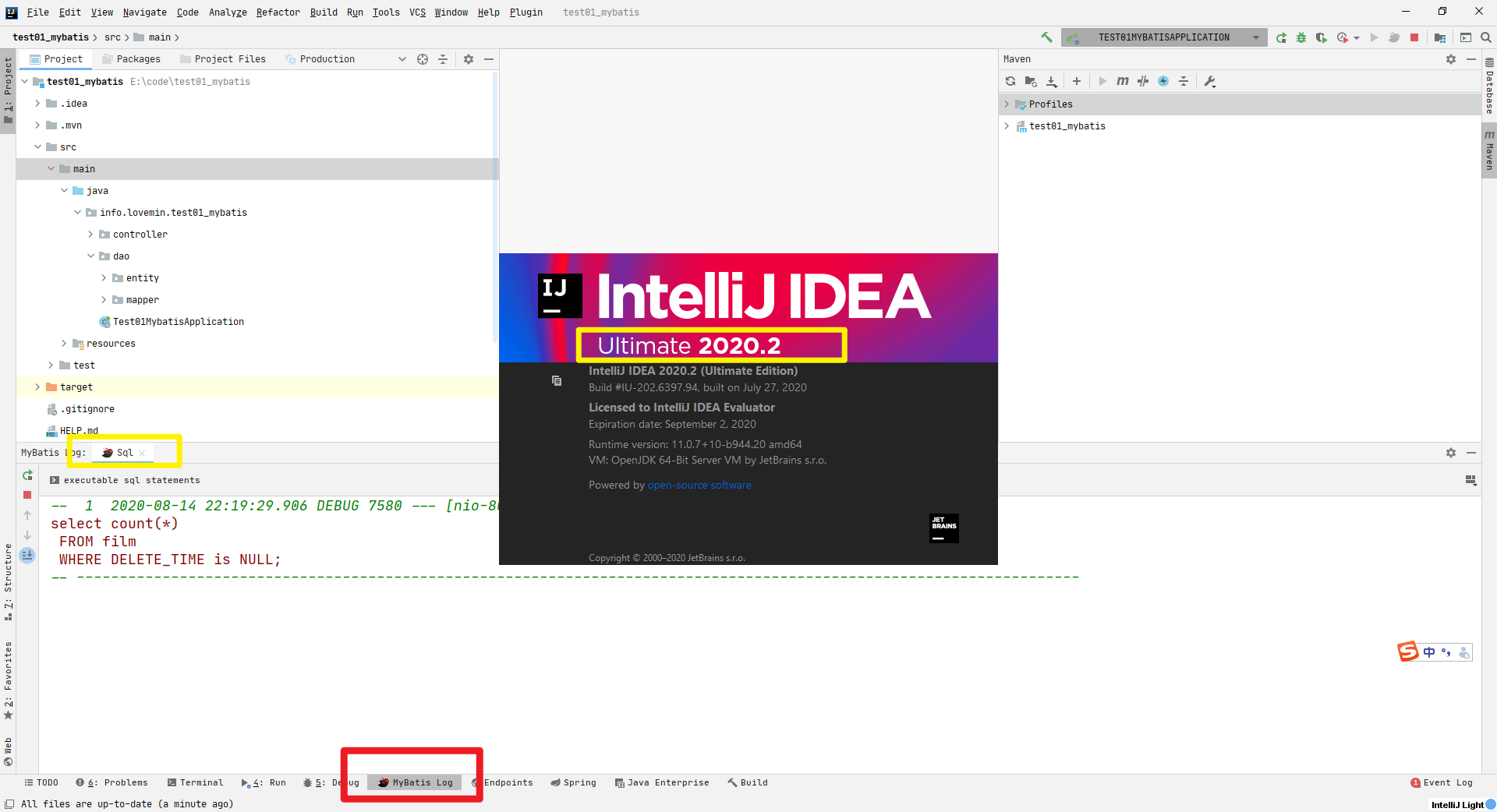Open Project panel settings gear
This screenshot has height=812, width=1497.
pyautogui.click(x=468, y=58)
